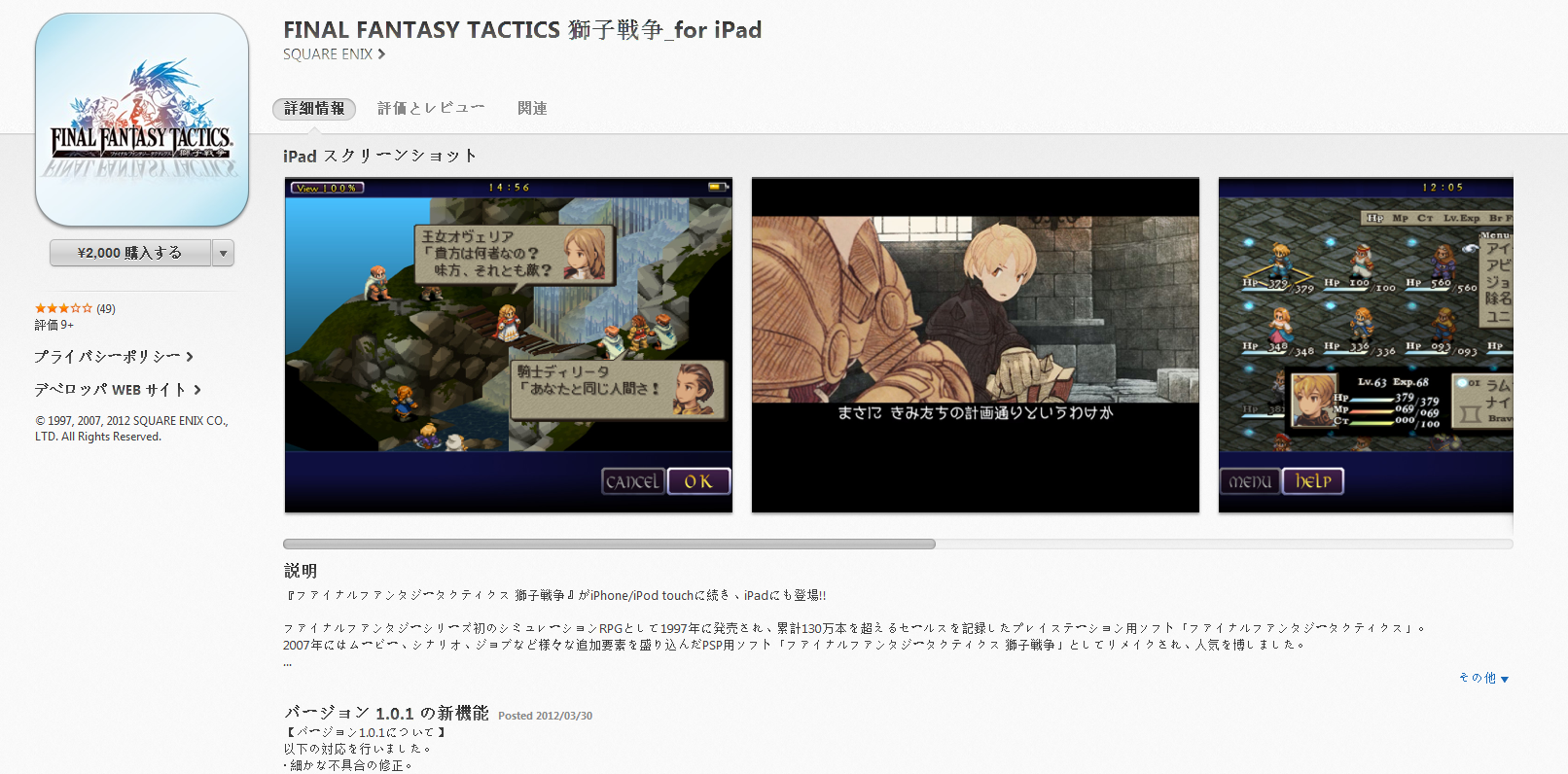1568x774 pixels.
Task: Click the Posted 2012/03/30 date text
Action: point(545,716)
